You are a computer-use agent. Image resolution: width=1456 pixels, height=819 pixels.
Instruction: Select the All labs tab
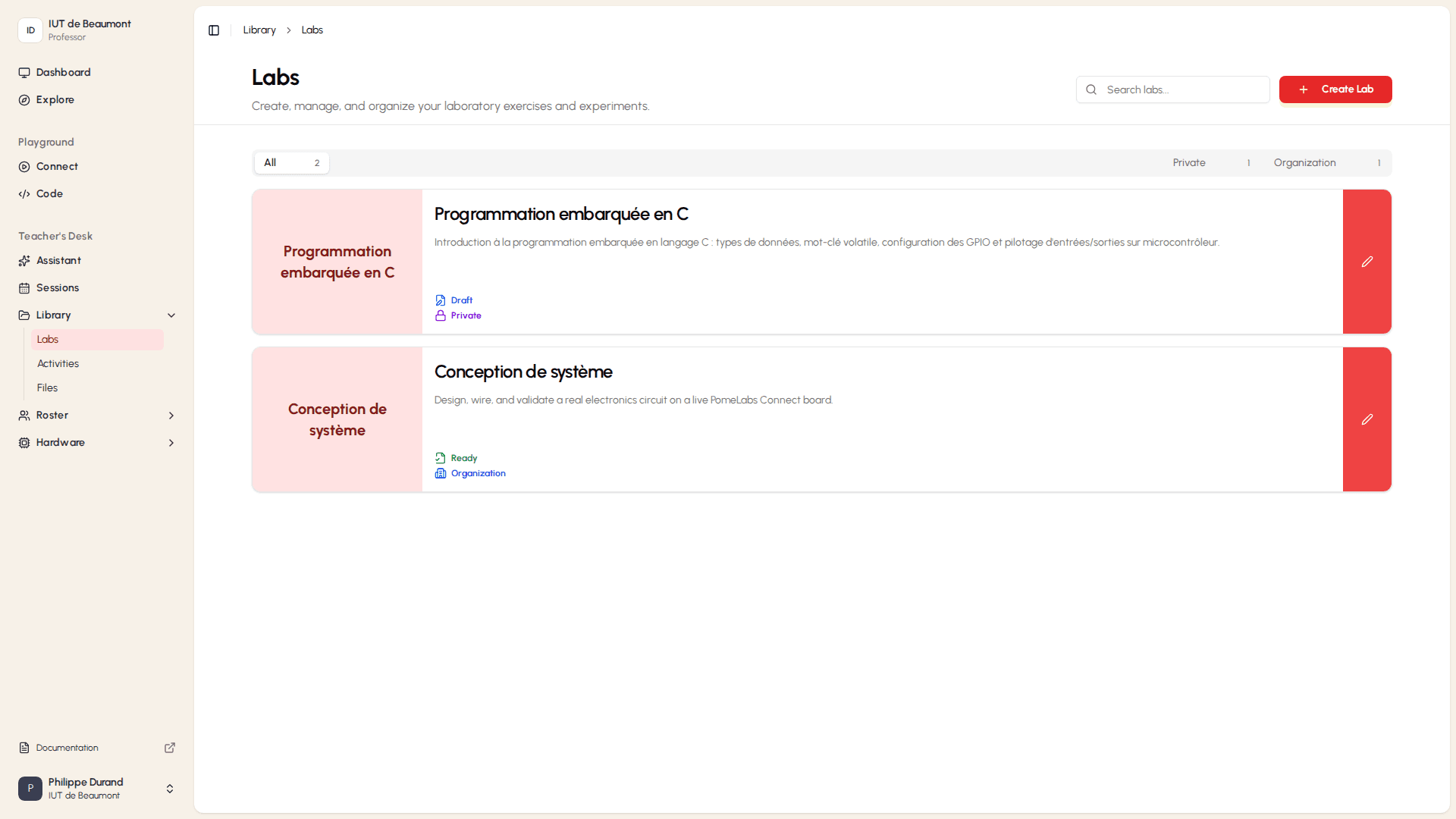pos(292,163)
